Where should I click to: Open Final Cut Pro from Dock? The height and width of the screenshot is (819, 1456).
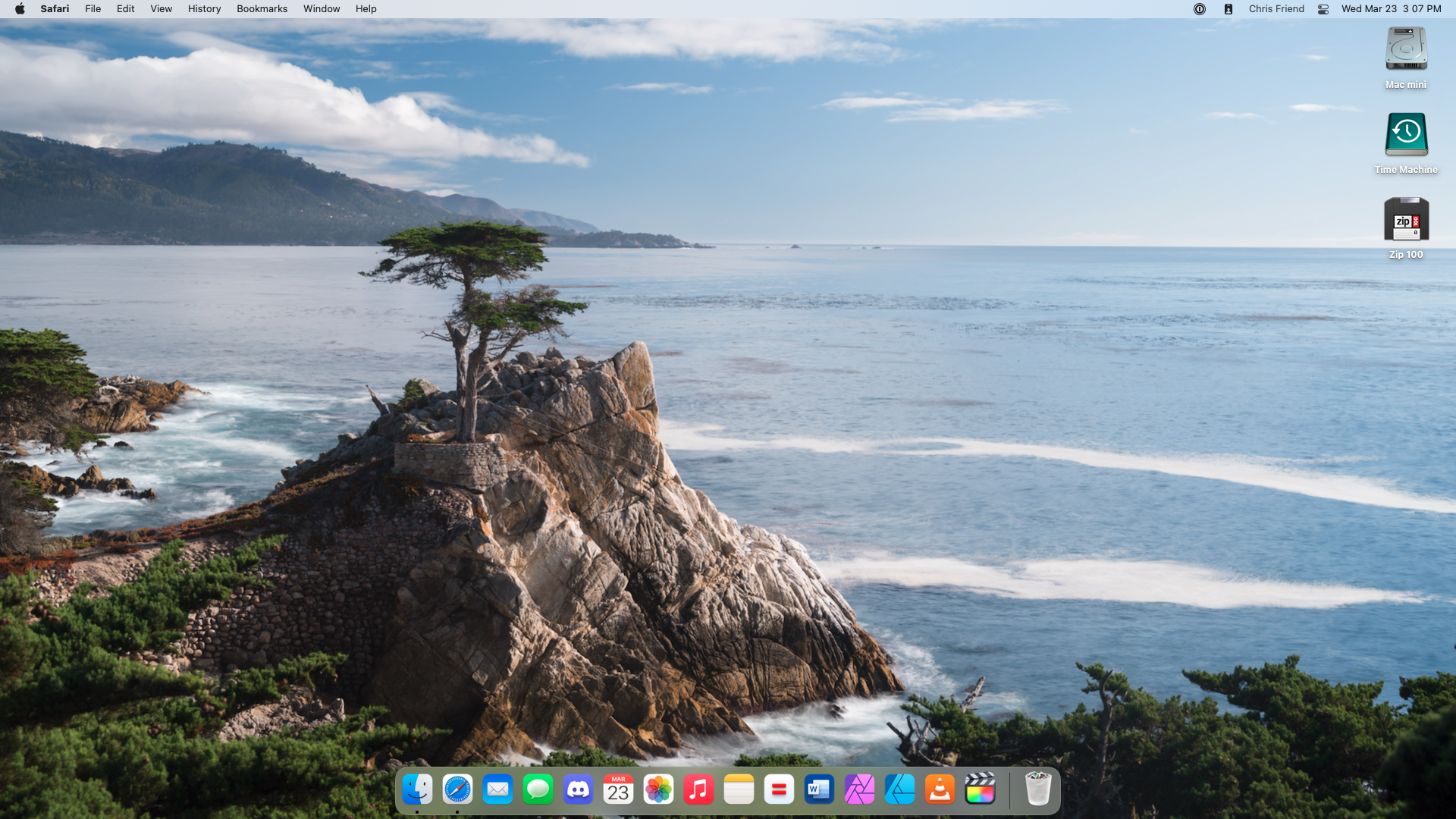[980, 789]
